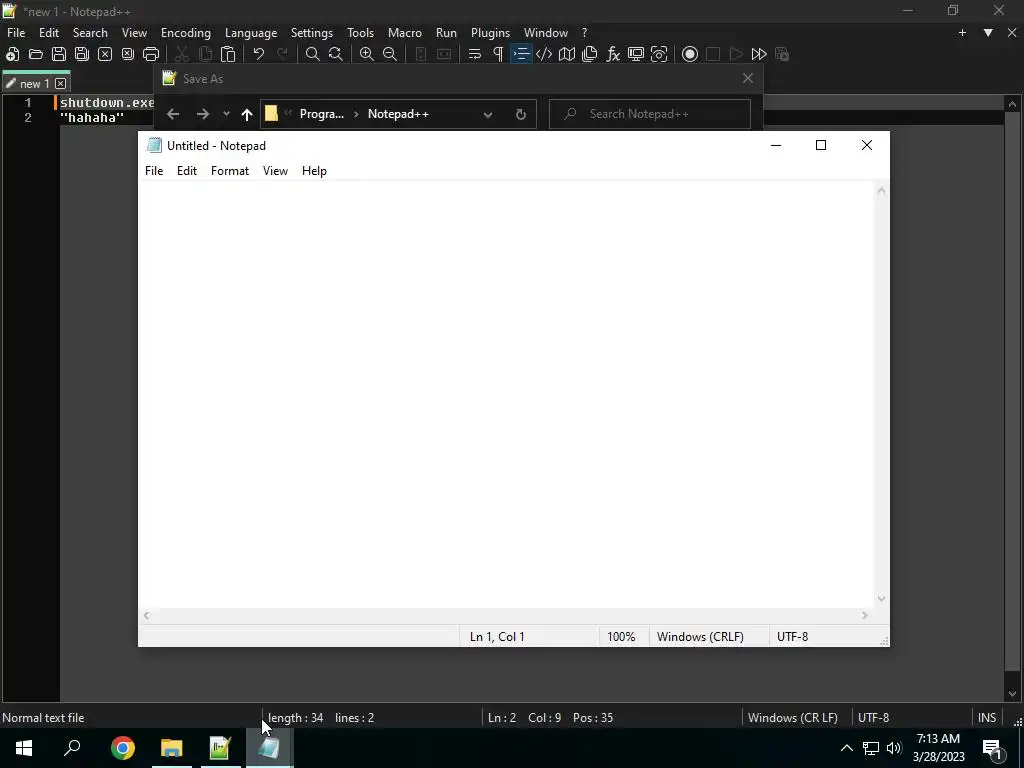Viewport: 1024px width, 768px height.
Task: Click Back arrow in Save As dialog
Action: [x=173, y=114]
